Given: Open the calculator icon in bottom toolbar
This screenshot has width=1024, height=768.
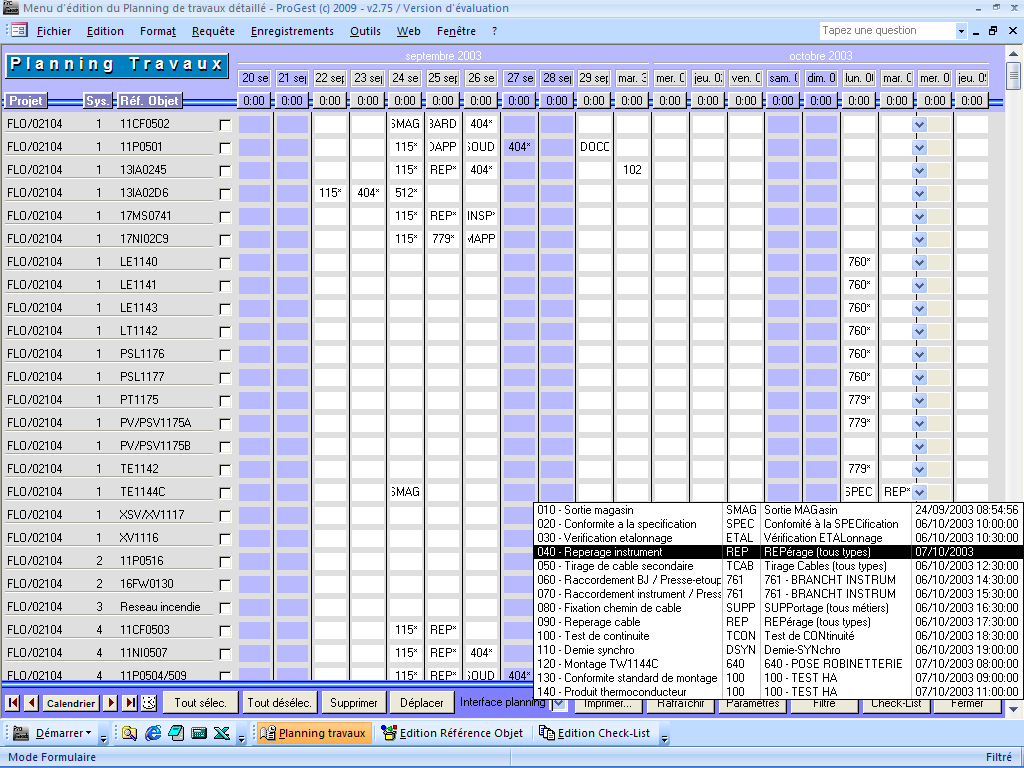Looking at the screenshot, I should pos(199,733).
